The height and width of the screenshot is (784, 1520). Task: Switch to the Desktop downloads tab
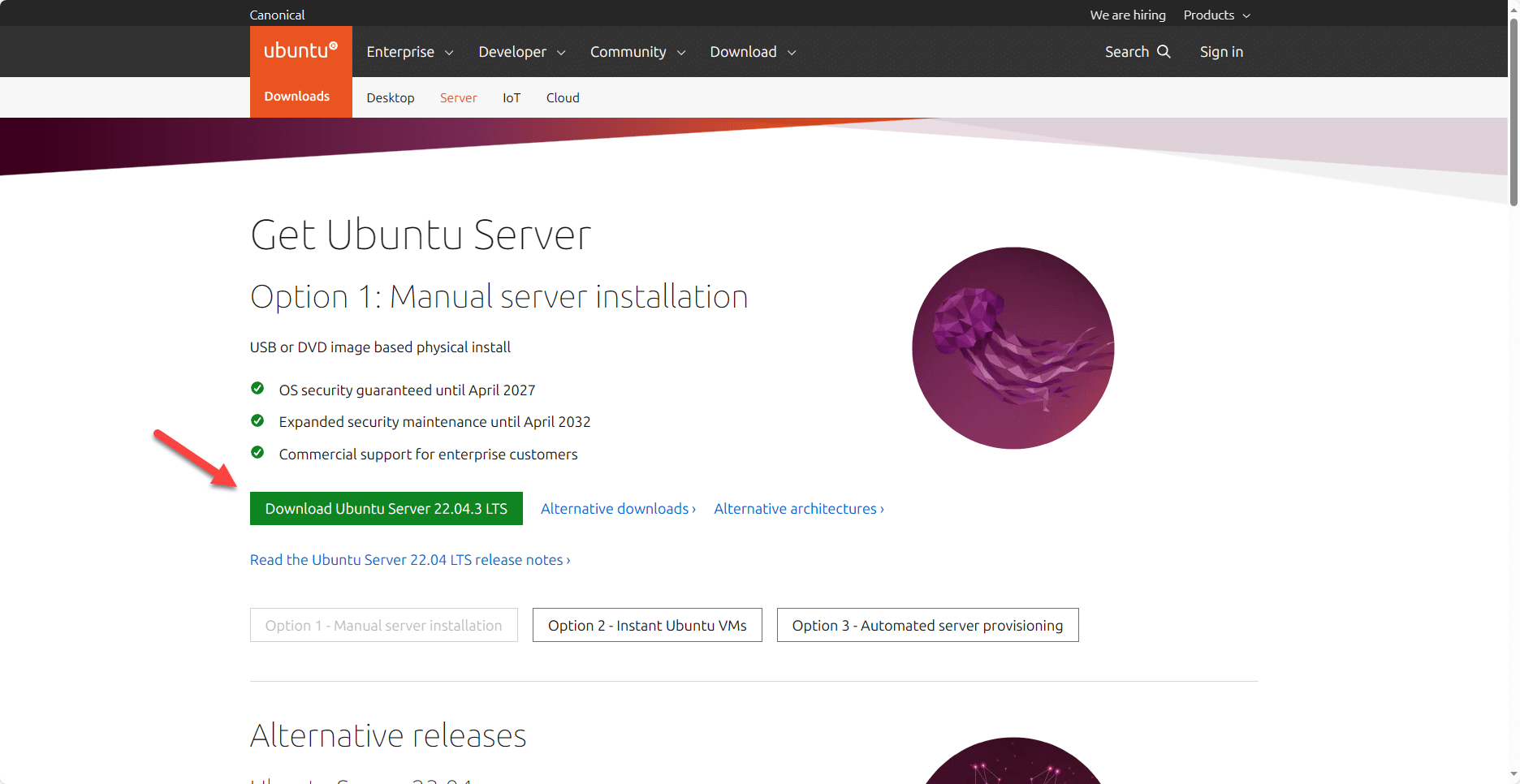point(390,98)
